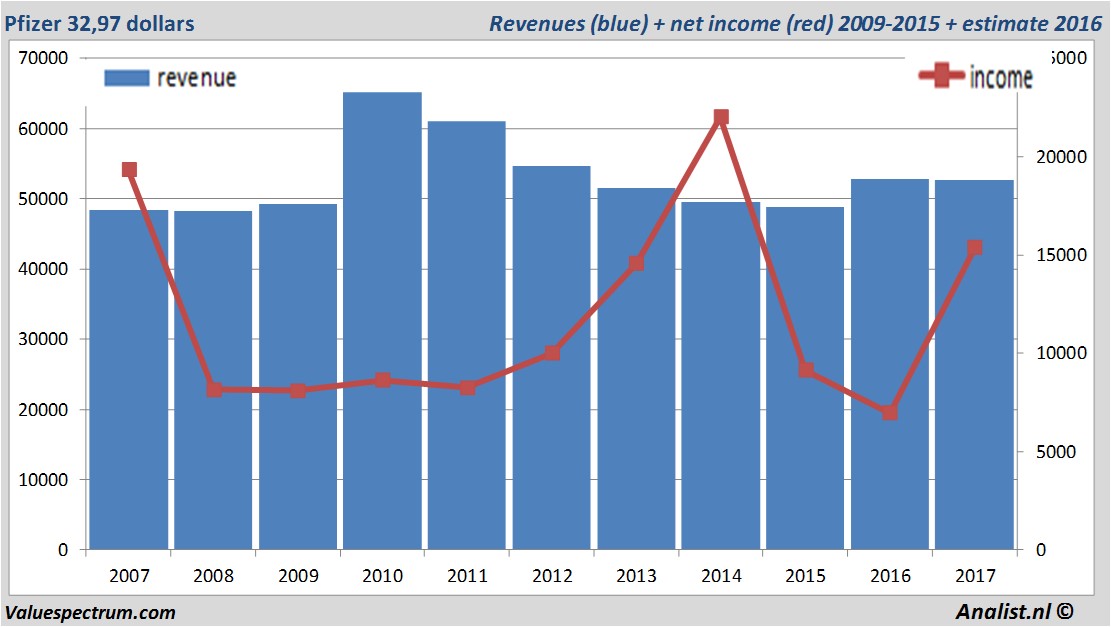Click the 2011 x-axis year label
The image size is (1111, 627).
pos(468,575)
